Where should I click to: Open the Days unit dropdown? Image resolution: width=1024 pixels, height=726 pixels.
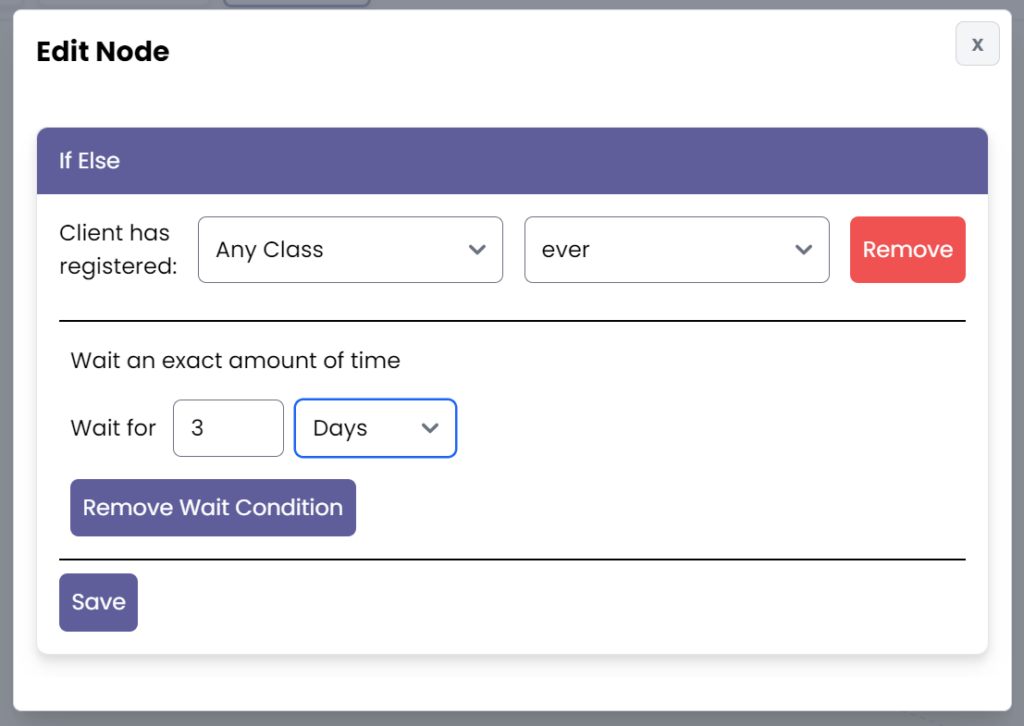(375, 428)
